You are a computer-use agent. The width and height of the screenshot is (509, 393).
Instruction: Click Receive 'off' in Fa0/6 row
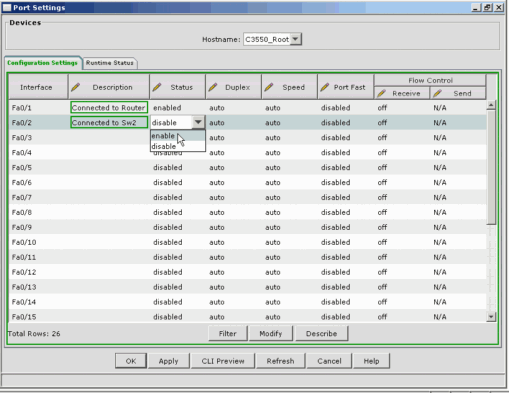pos(382,182)
